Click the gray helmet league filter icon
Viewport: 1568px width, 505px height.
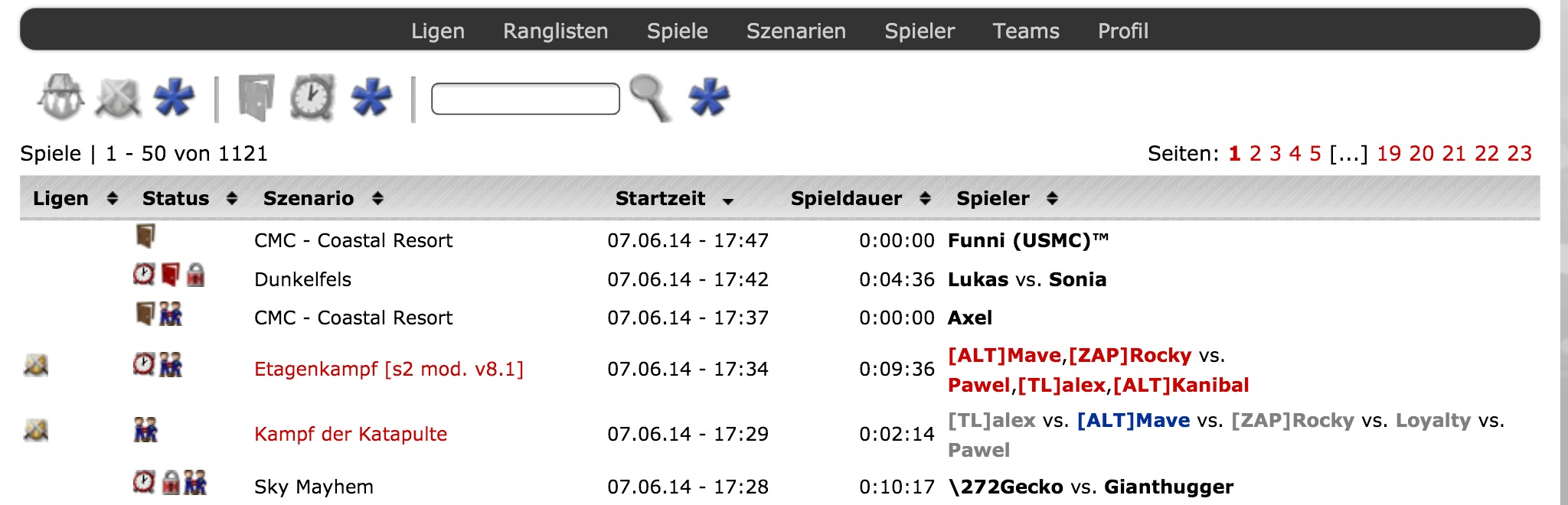click(x=61, y=97)
